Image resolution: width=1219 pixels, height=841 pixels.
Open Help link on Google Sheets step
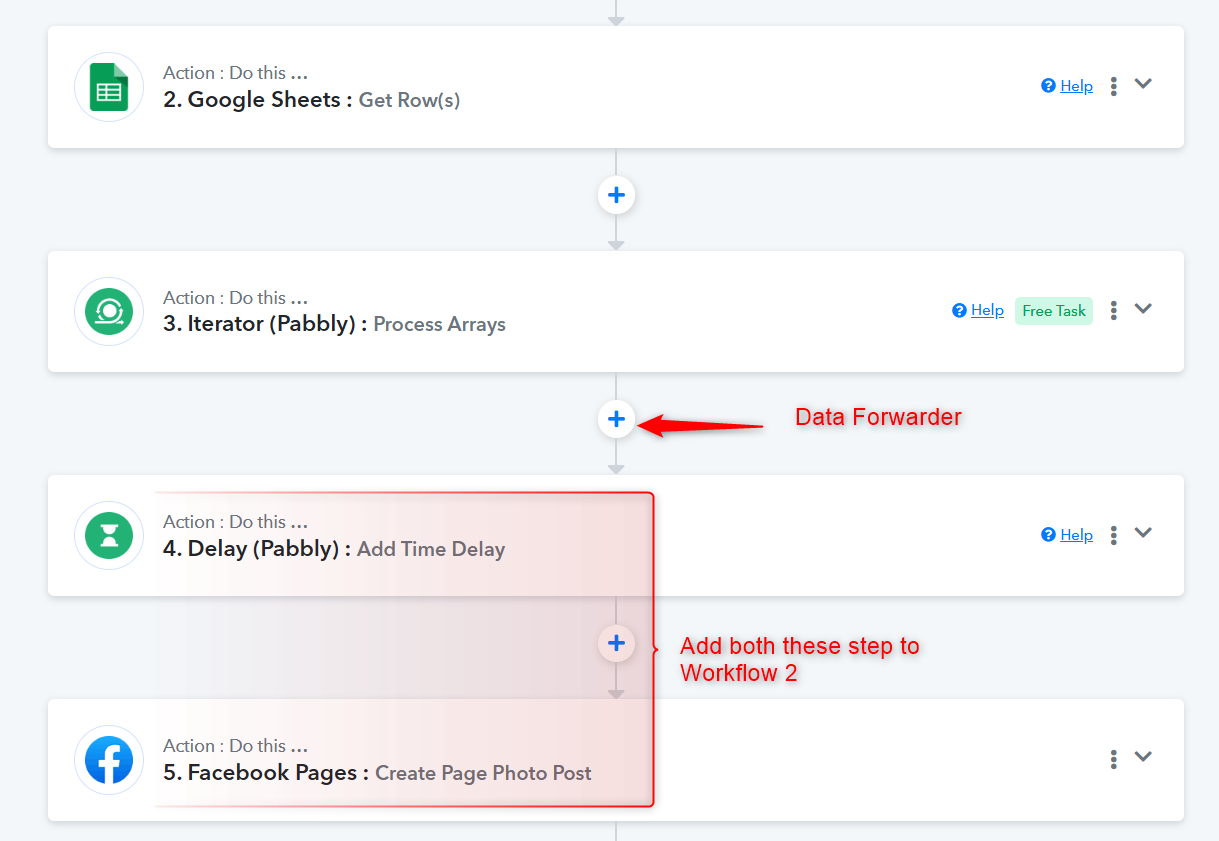pyautogui.click(x=1067, y=86)
